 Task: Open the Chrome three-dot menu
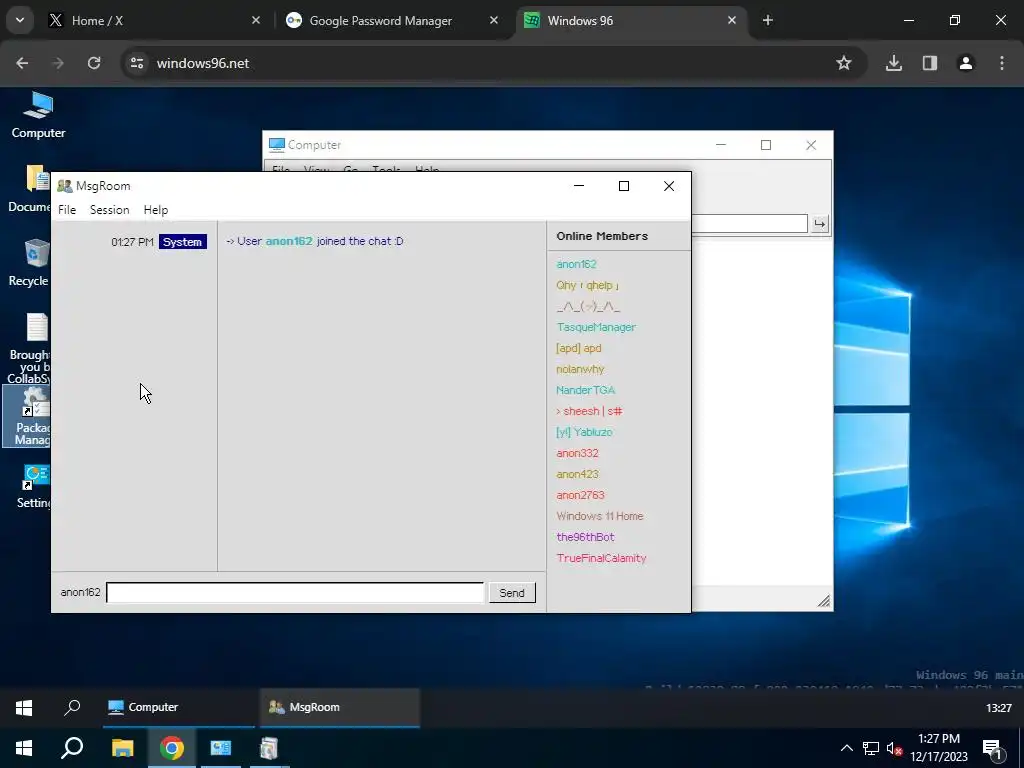point(1002,63)
